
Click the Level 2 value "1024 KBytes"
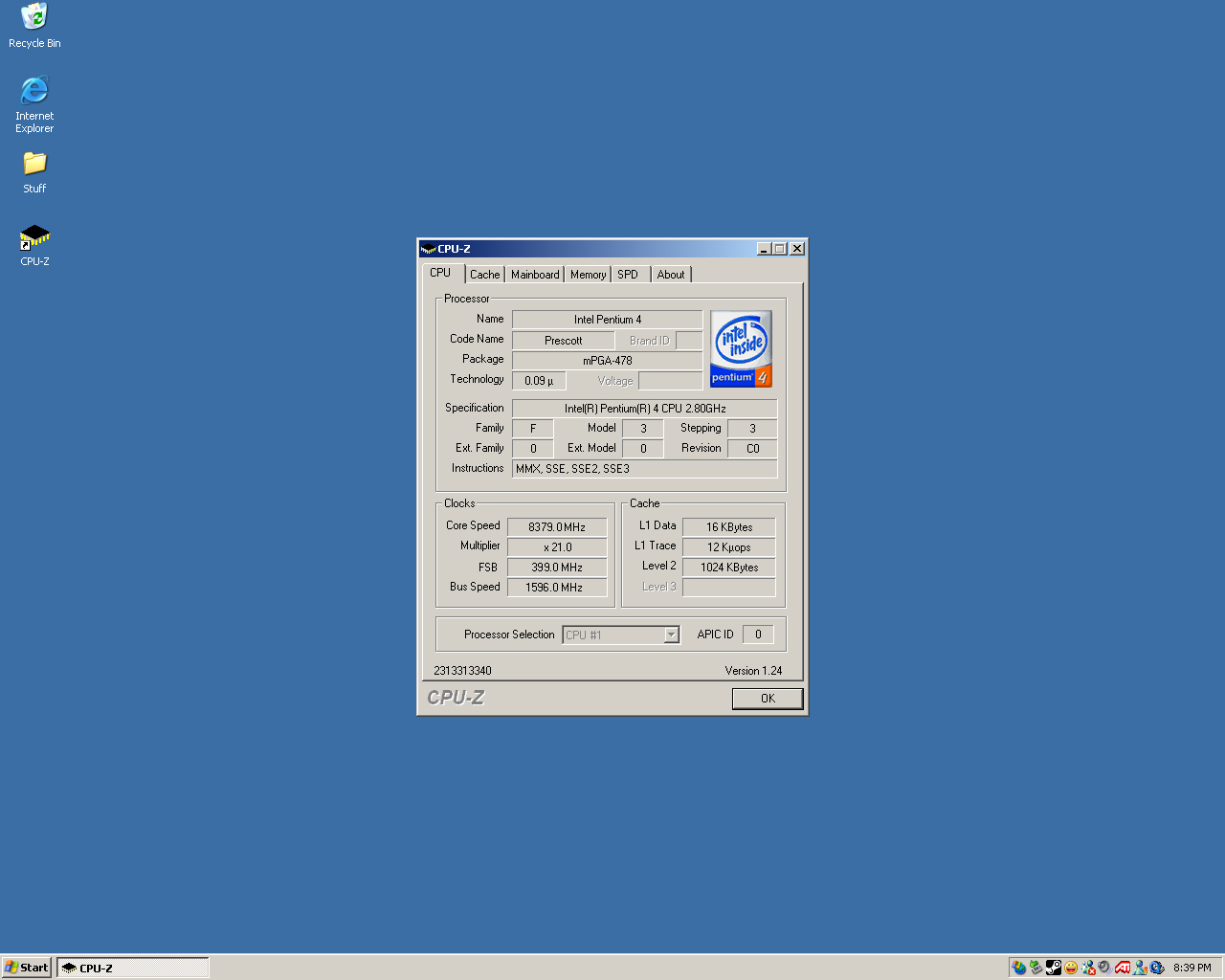(x=729, y=568)
